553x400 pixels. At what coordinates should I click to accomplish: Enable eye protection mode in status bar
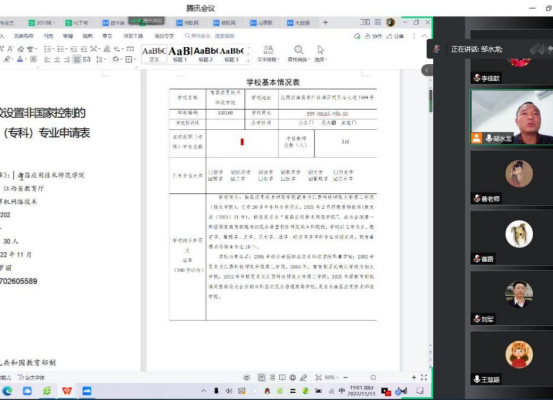coord(247,377)
